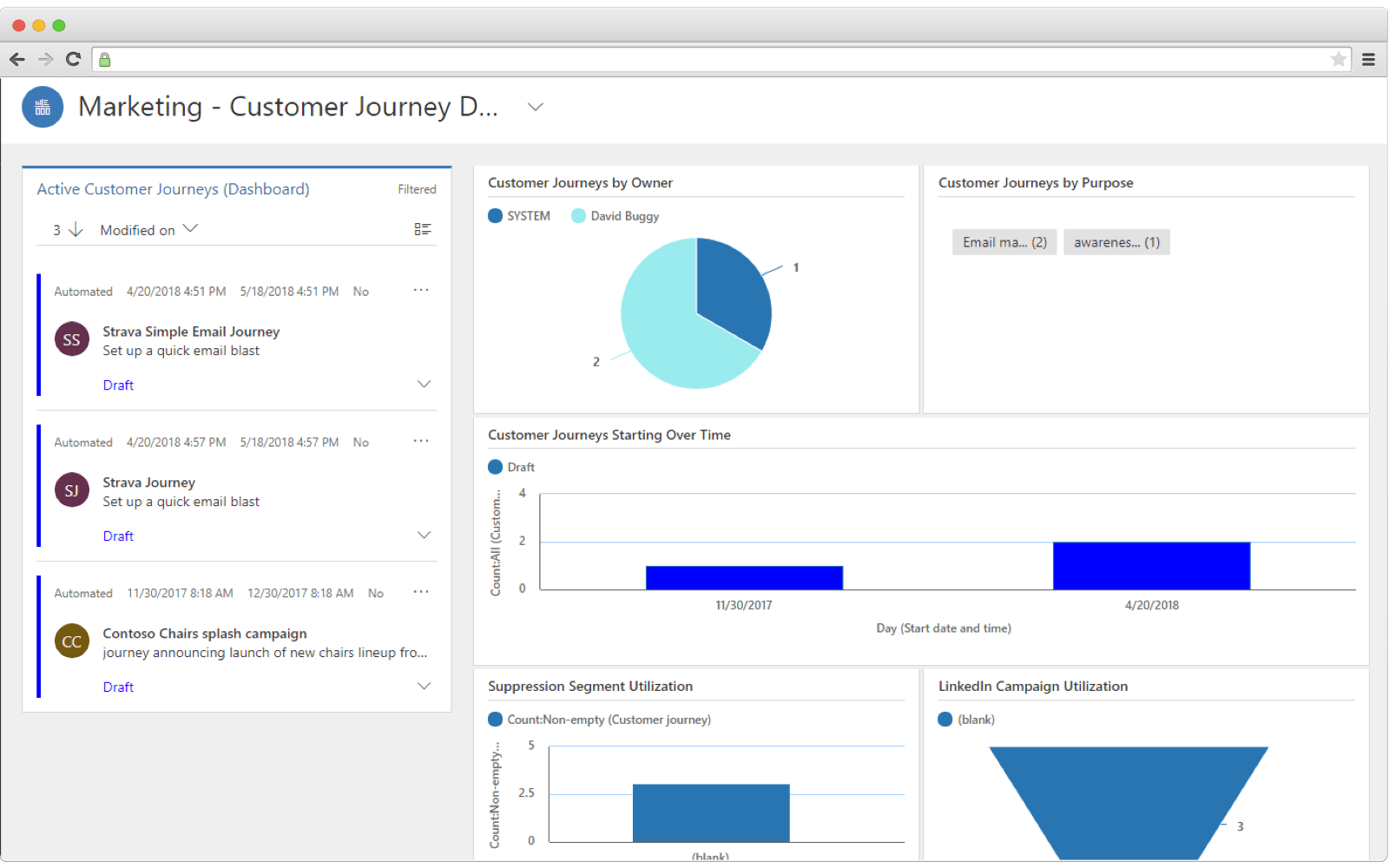This screenshot has width=1389, height=868.
Task: Click the SS avatar circle
Action: click(72, 339)
